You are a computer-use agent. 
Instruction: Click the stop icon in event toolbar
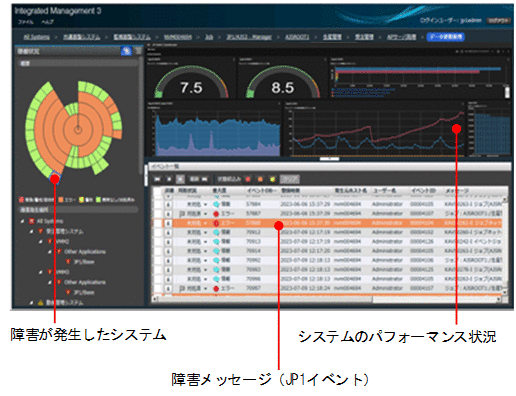[x=169, y=179]
